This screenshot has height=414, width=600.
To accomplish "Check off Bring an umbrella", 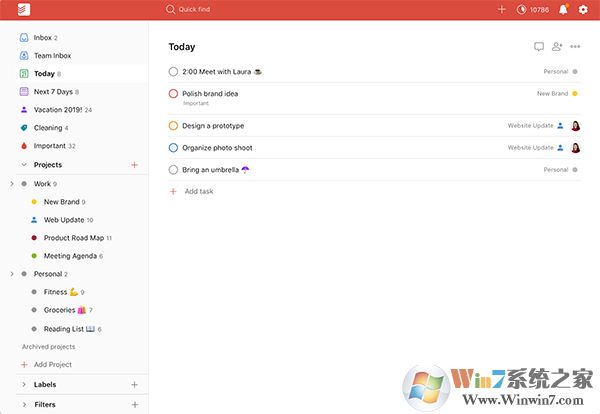I will [x=173, y=170].
